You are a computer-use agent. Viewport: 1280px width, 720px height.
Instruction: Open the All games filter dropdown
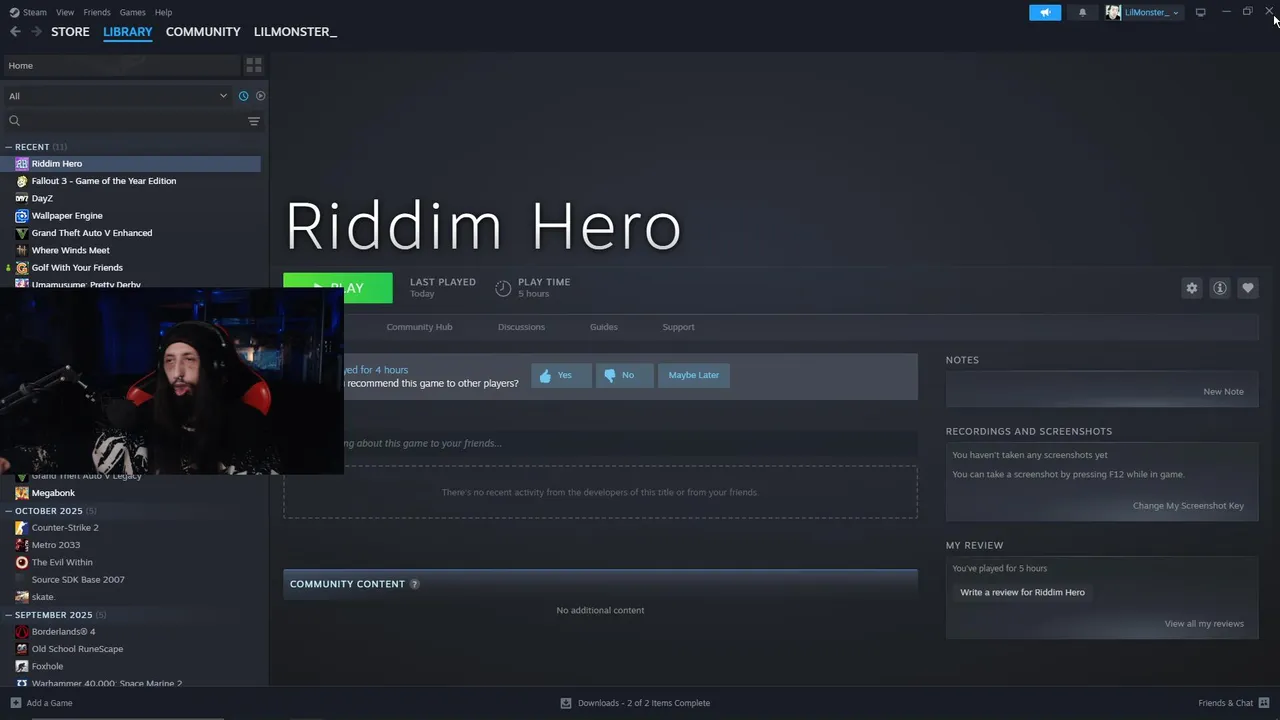click(118, 96)
